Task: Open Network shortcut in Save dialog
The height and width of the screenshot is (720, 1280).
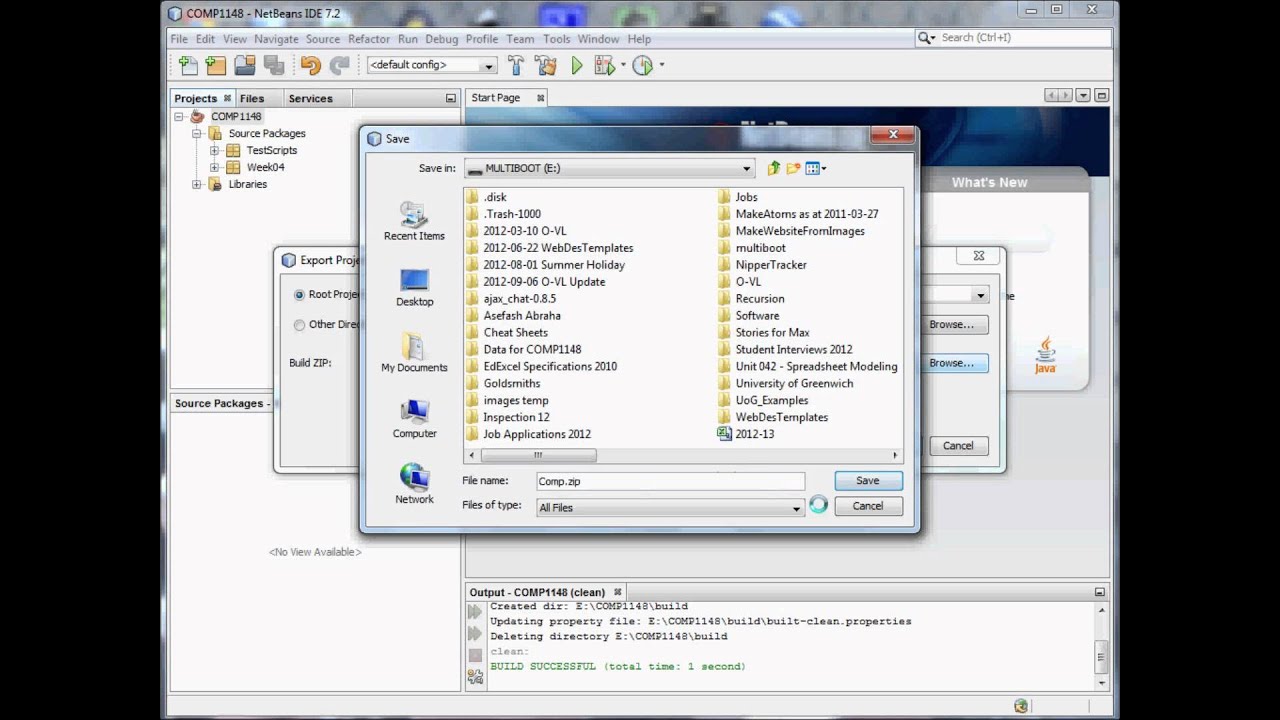Action: [414, 484]
